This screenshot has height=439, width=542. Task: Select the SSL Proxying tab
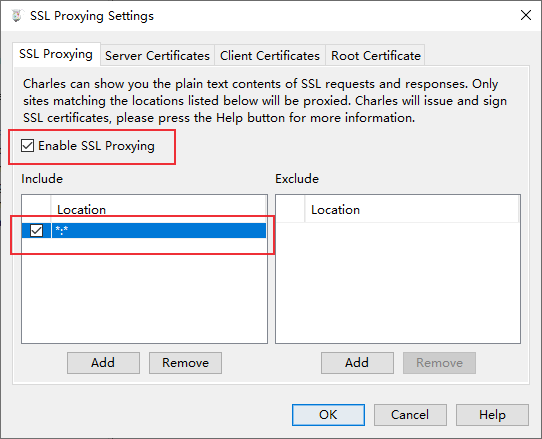point(56,54)
